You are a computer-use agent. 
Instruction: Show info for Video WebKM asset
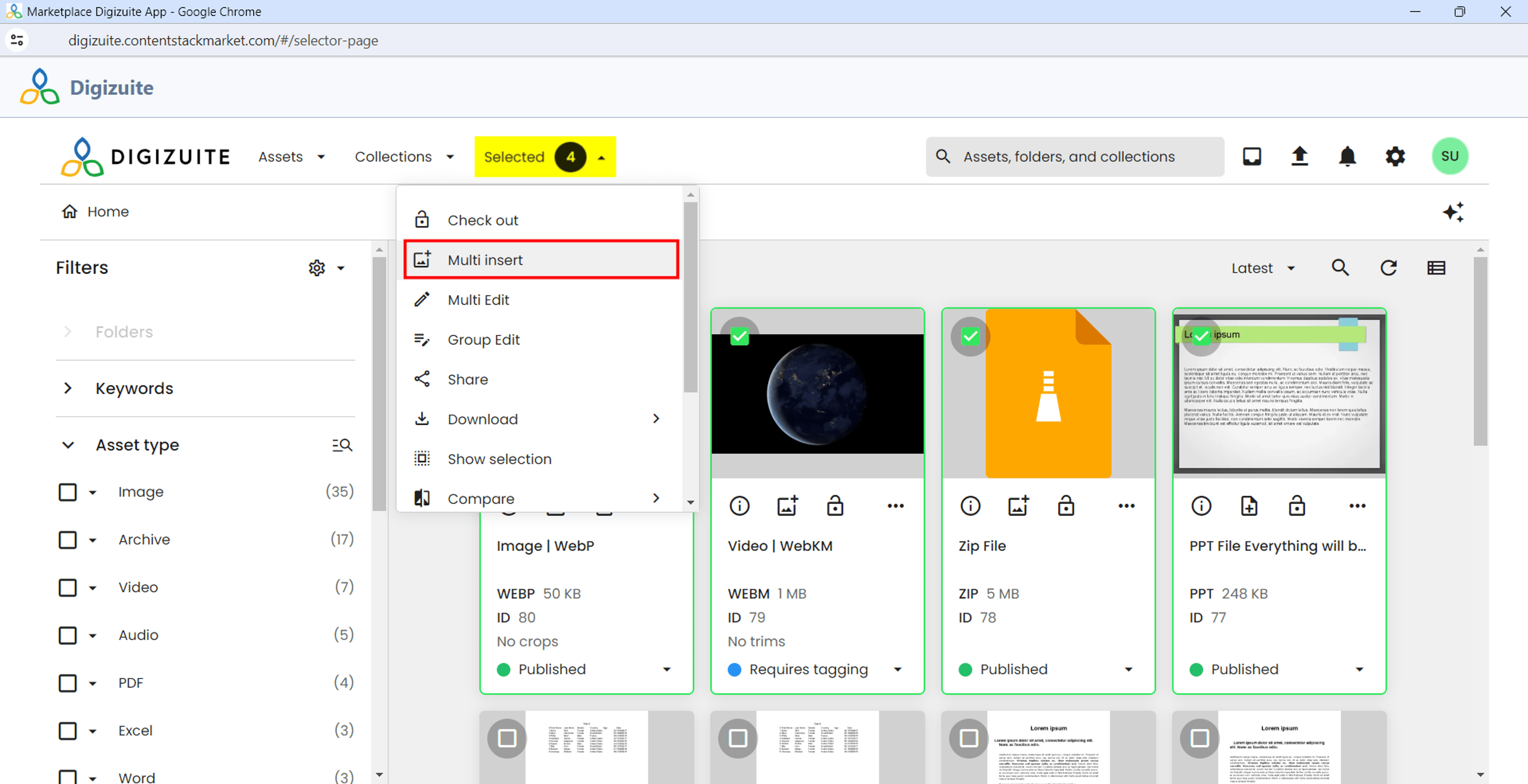point(739,506)
